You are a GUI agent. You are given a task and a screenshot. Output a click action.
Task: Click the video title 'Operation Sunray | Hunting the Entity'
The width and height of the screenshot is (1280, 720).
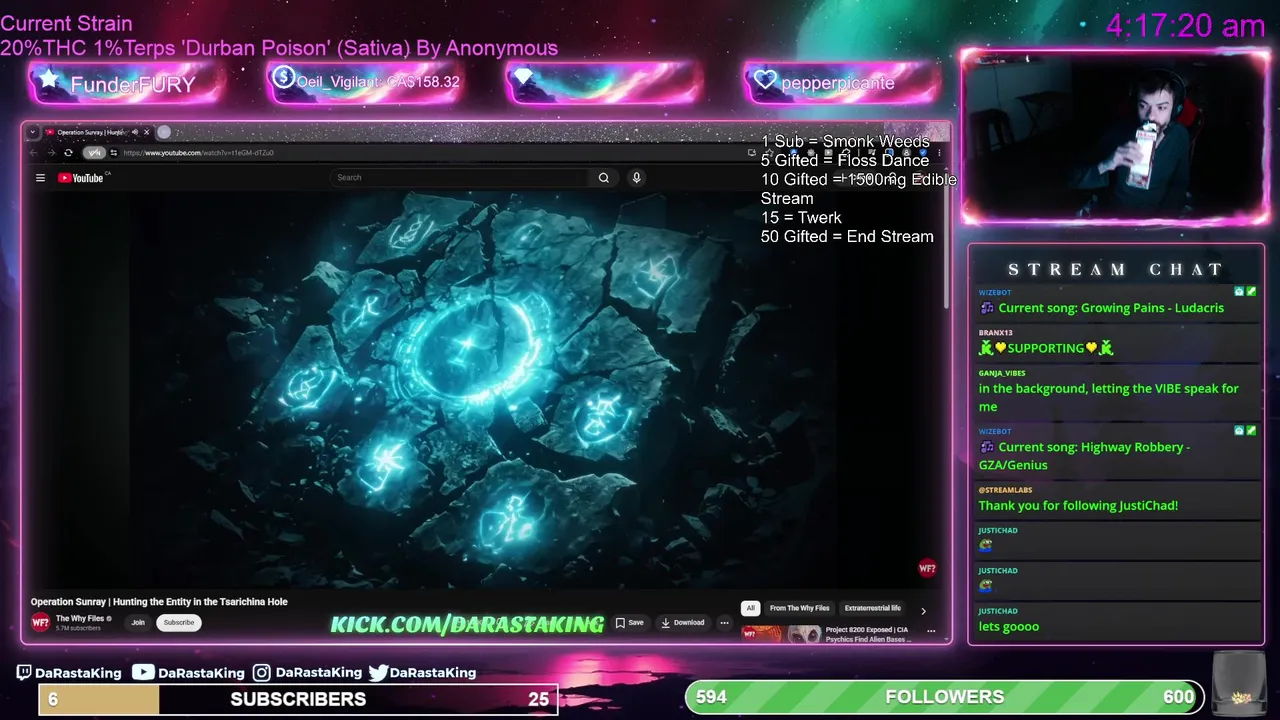(159, 602)
